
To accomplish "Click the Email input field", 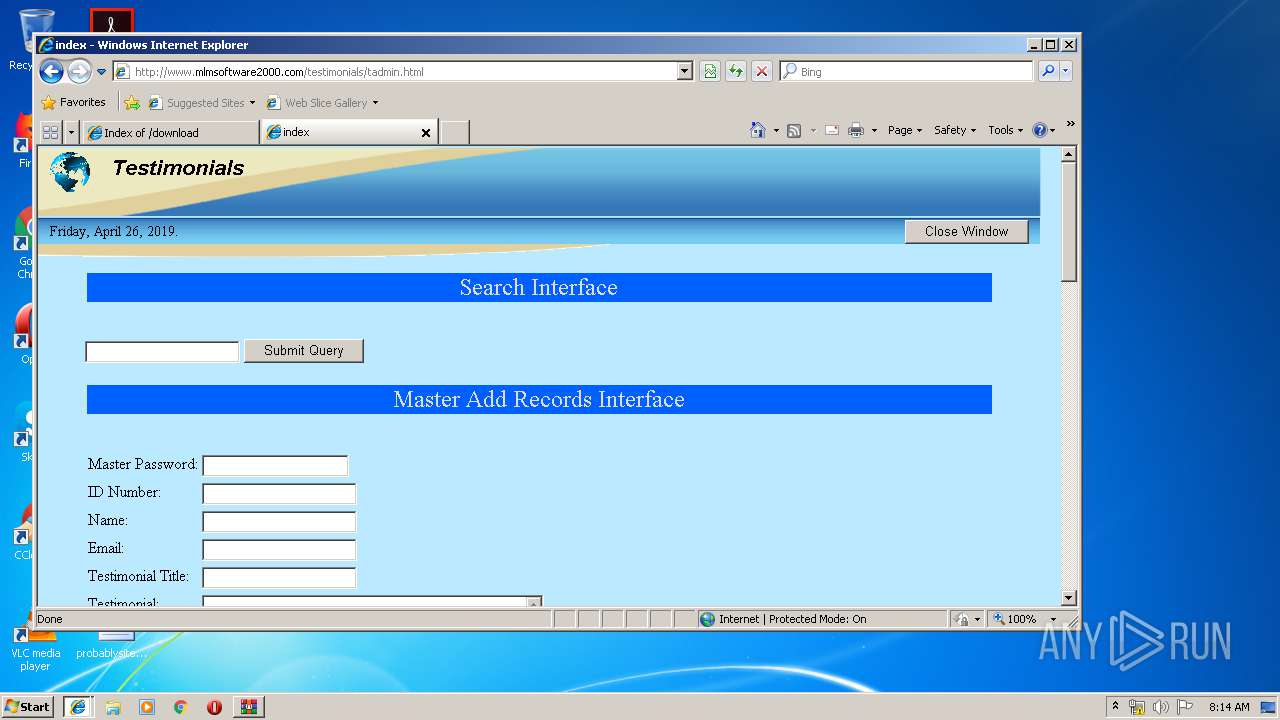I will (279, 549).
